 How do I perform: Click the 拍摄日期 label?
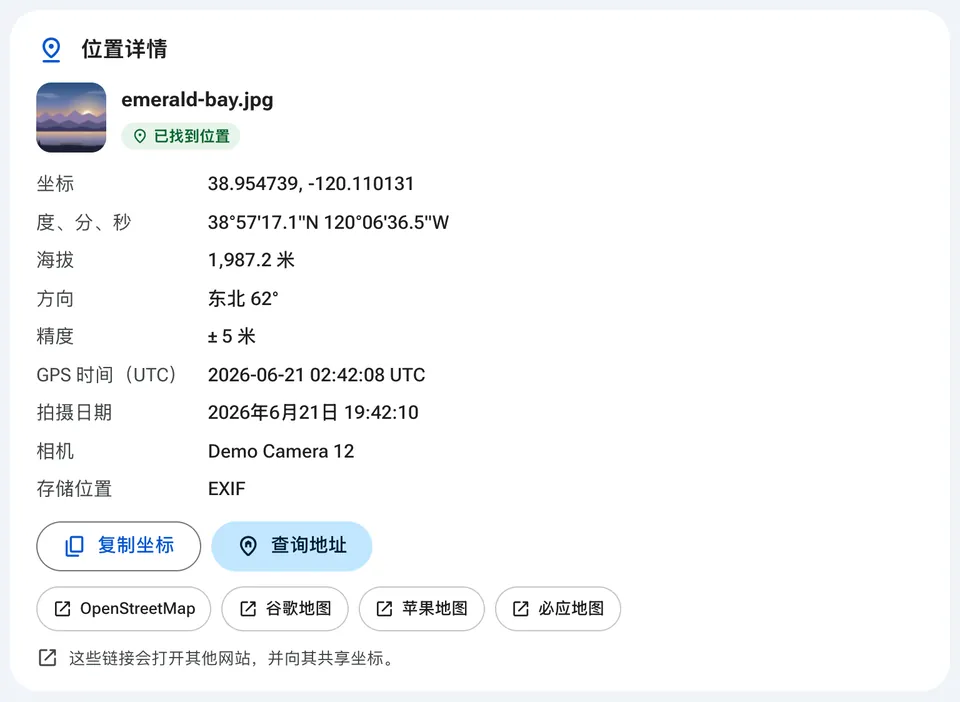[74, 413]
